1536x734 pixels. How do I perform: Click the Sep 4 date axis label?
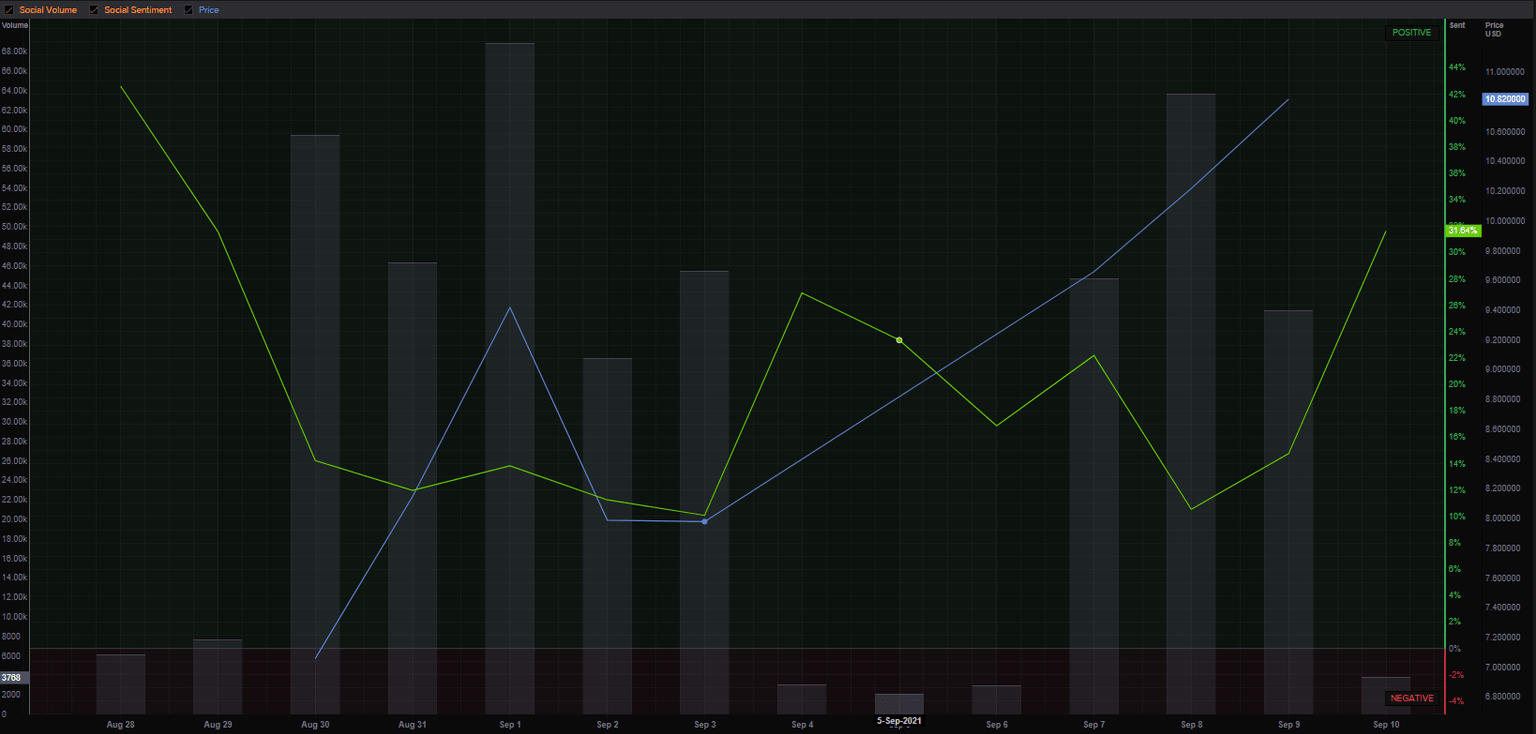point(802,724)
